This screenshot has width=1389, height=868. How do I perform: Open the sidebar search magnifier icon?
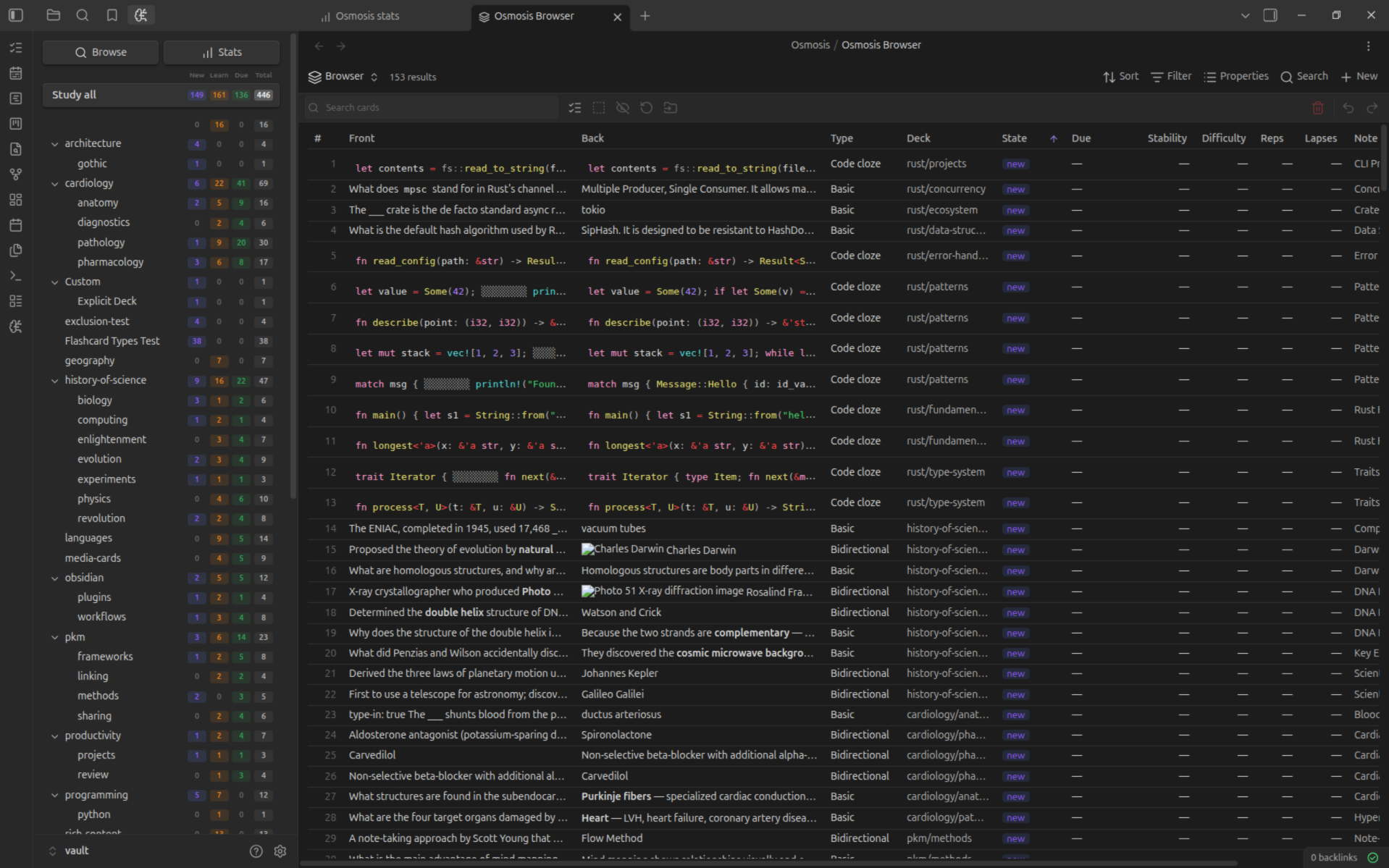[83, 15]
